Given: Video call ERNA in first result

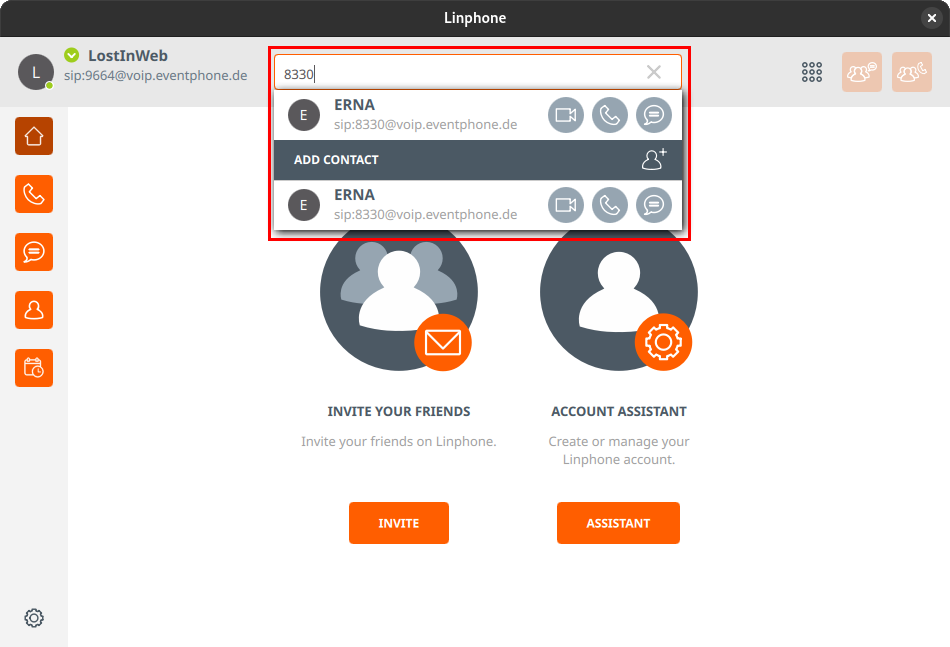Looking at the screenshot, I should 566,115.
